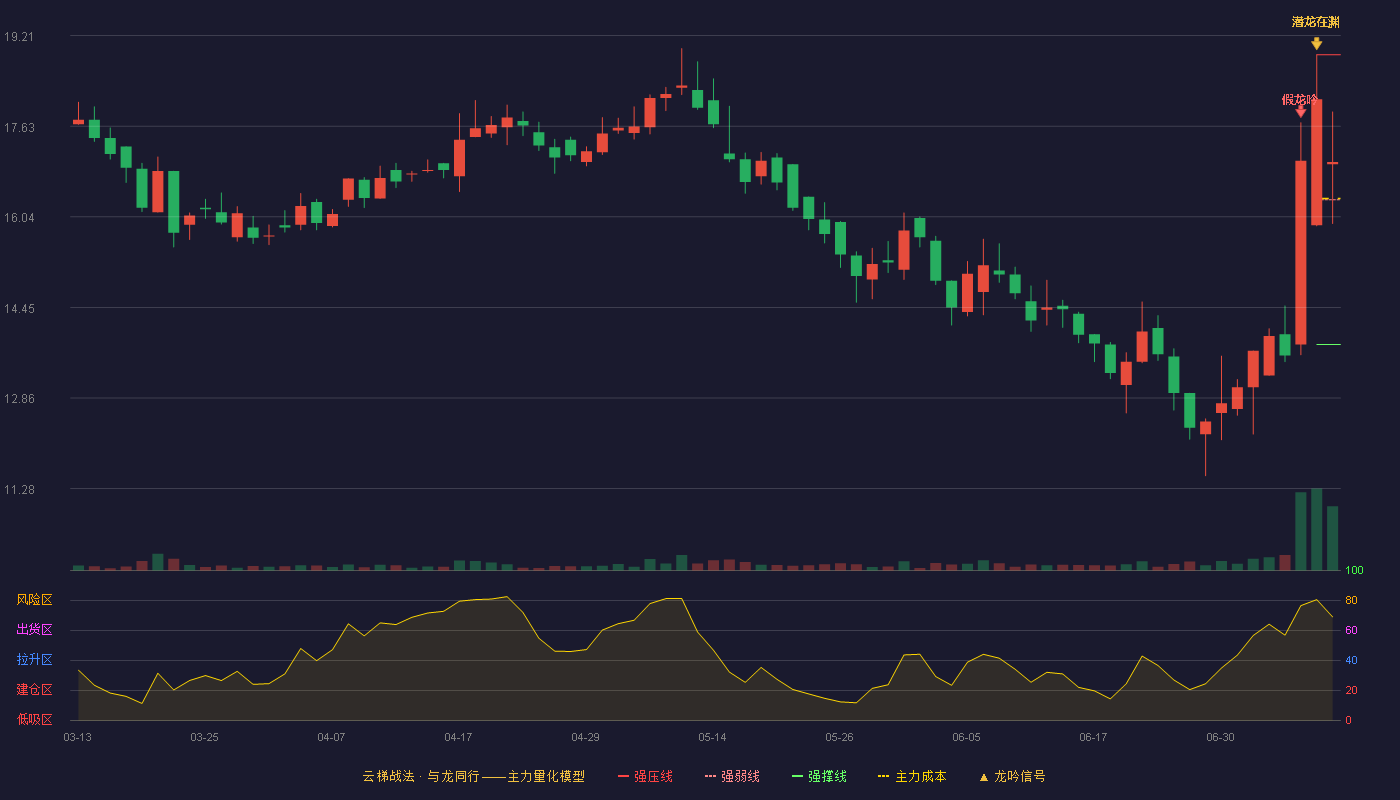Toggle the 龙吟信号 legend entry
The height and width of the screenshot is (800, 1400).
pyautogui.click(x=1012, y=776)
